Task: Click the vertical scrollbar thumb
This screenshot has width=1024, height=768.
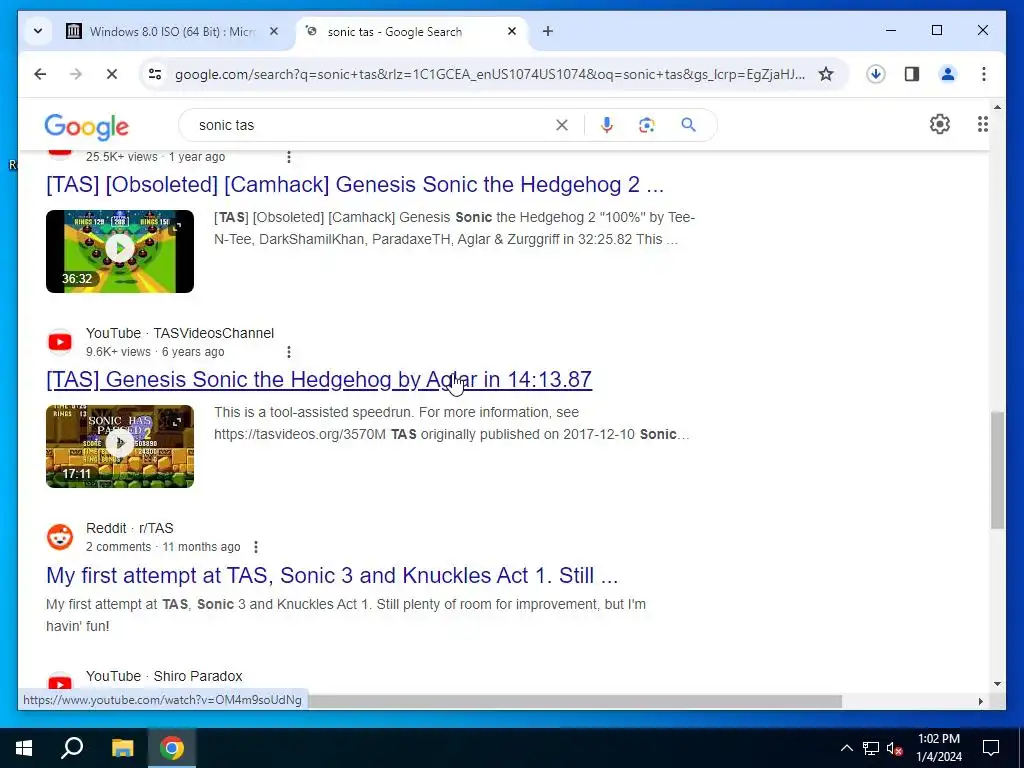Action: coord(997,470)
